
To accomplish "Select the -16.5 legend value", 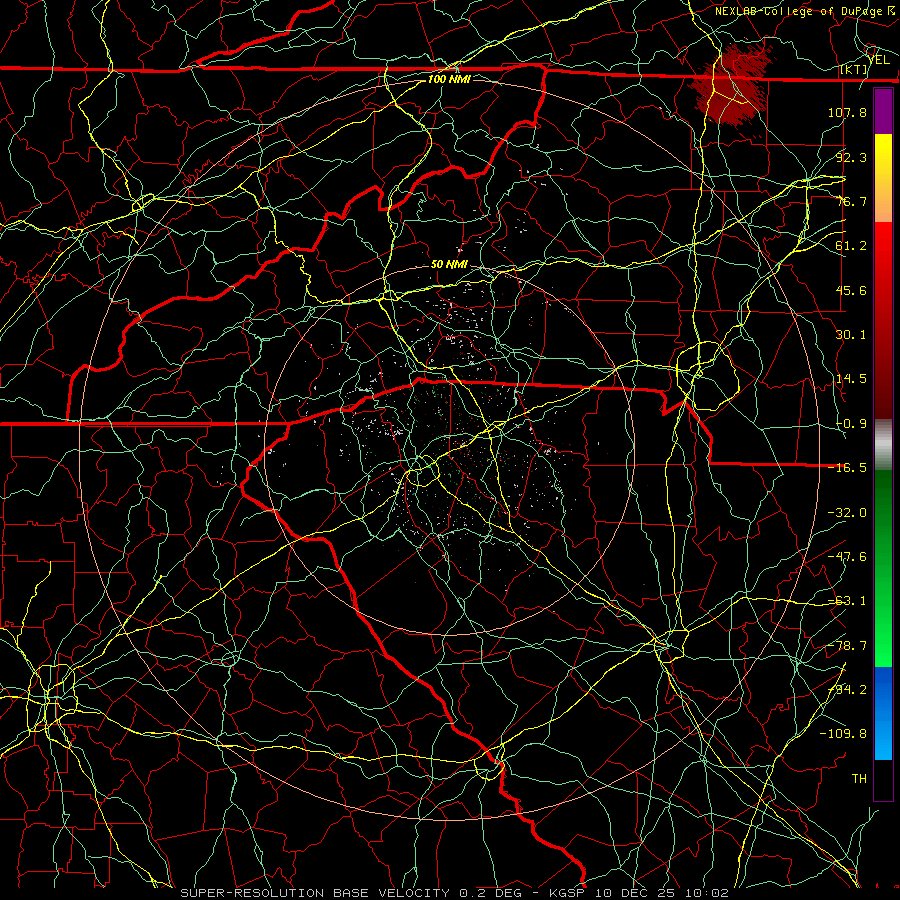I will click(847, 468).
